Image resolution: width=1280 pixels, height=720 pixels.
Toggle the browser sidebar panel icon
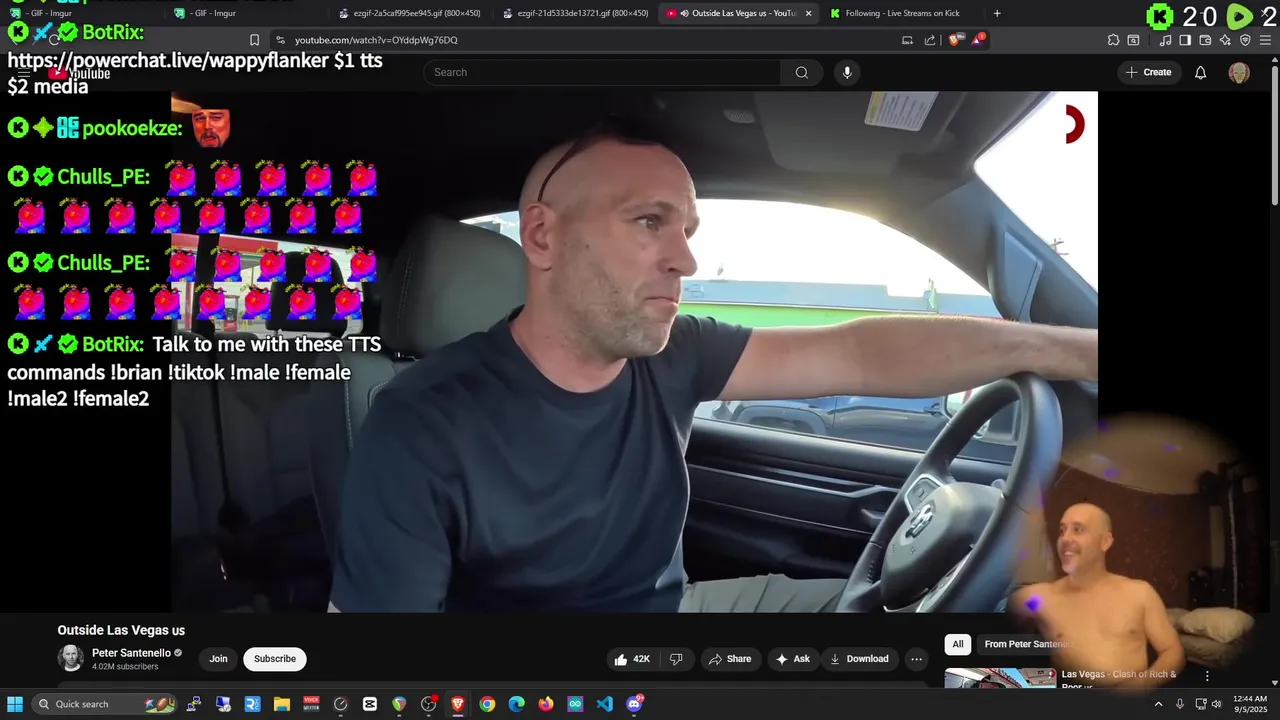pos(1185,40)
